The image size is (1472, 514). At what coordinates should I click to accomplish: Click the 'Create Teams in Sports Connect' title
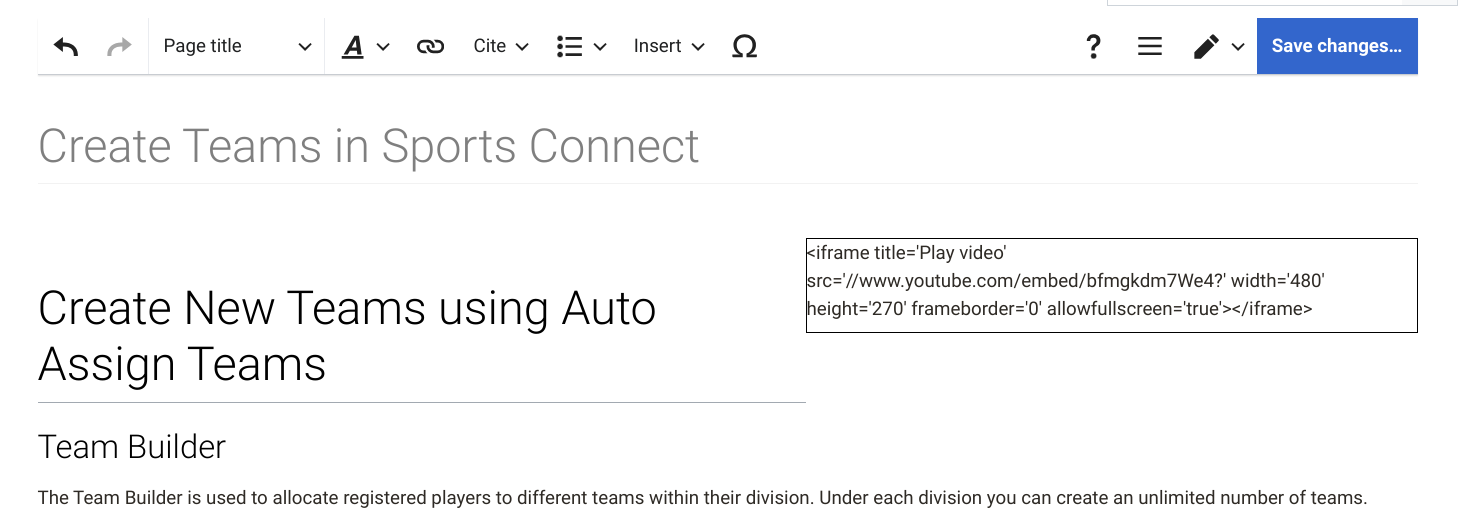(368, 147)
